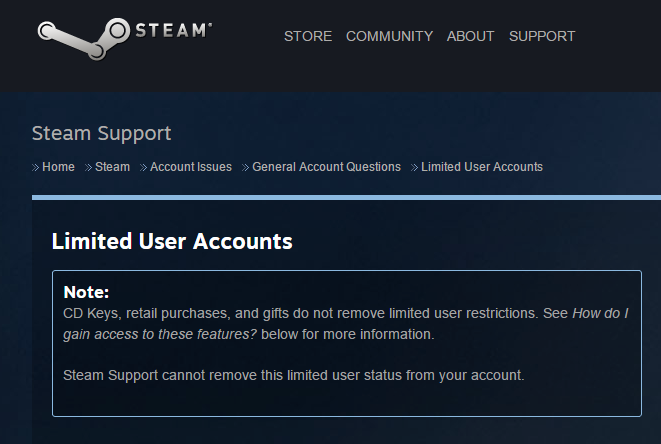Image resolution: width=661 pixels, height=444 pixels.
Task: Click the double-chevron icon before Home
Action: (36, 167)
